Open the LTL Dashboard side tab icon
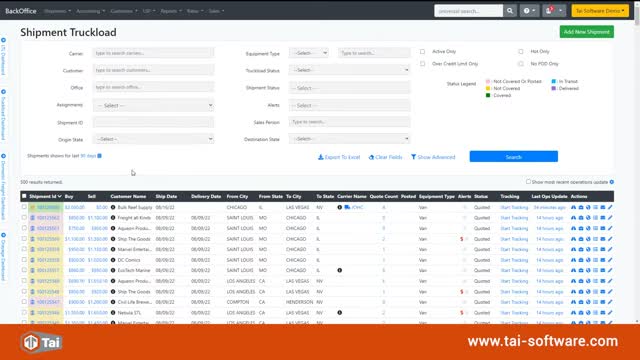The width and height of the screenshot is (640, 360). (3, 40)
